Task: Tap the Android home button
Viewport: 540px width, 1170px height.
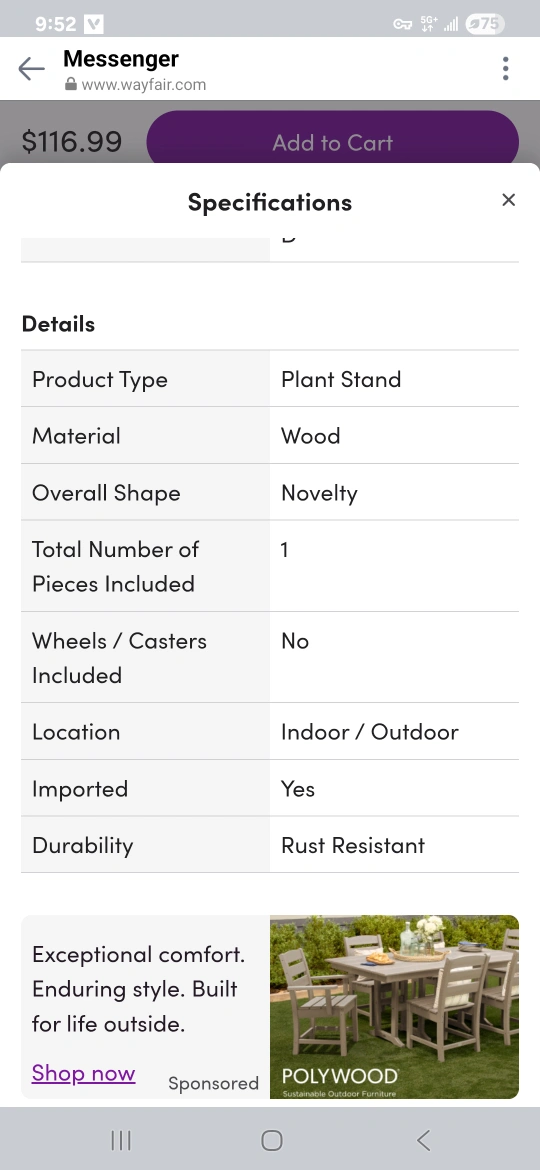Action: pyautogui.click(x=271, y=1139)
